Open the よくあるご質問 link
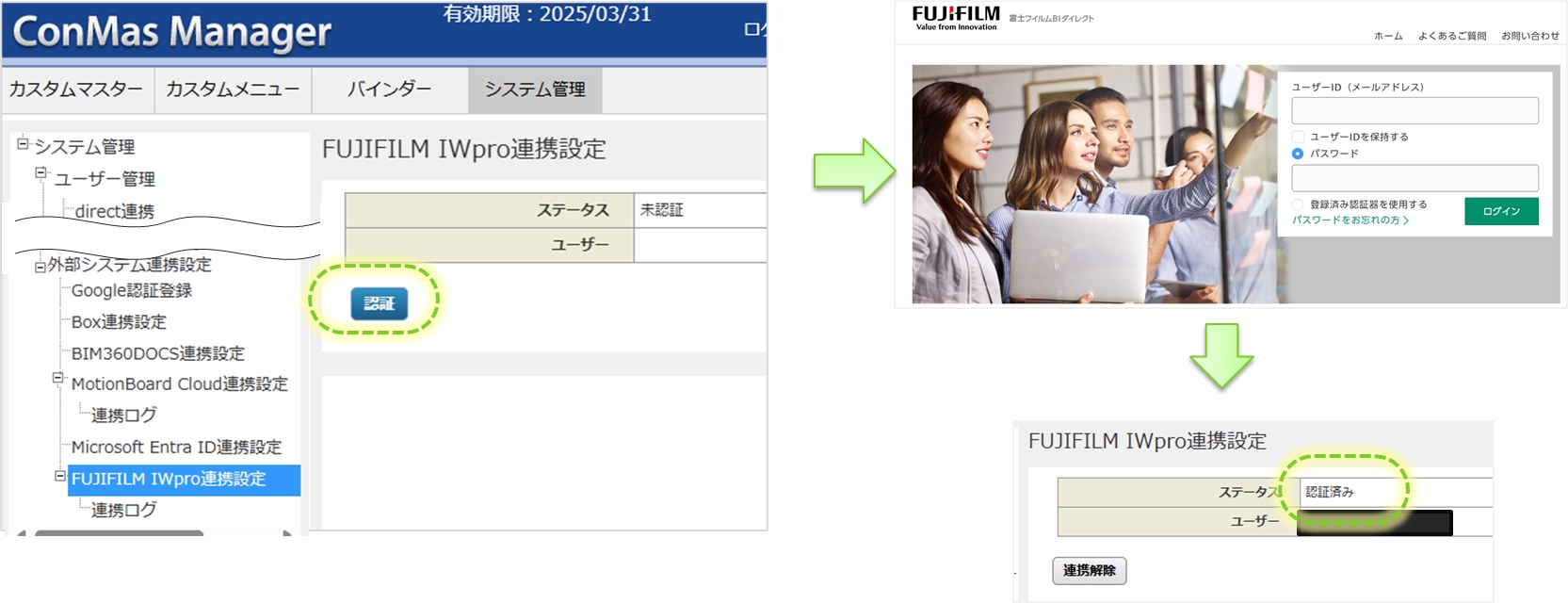The image size is (1568, 603). point(1451,36)
